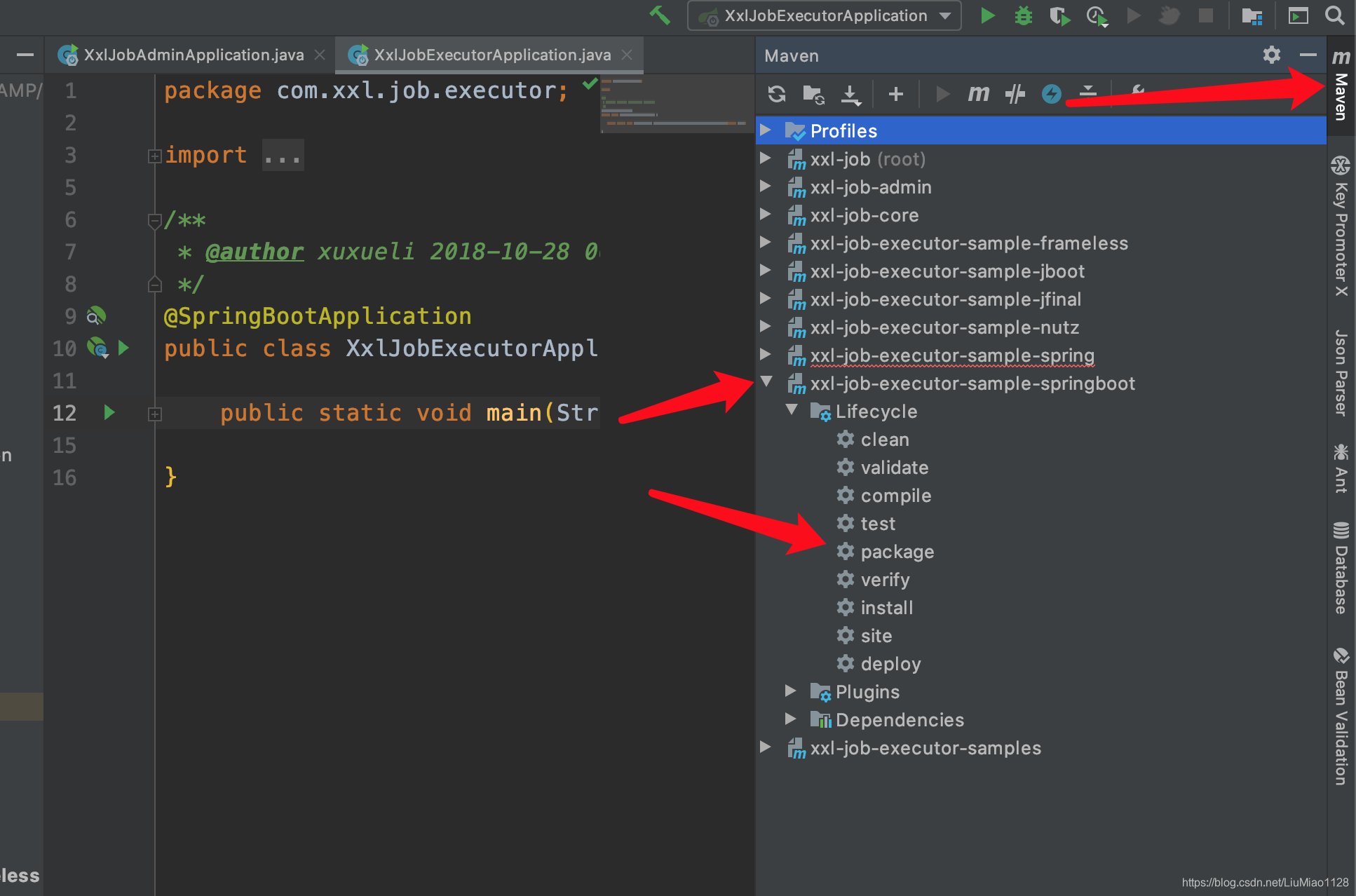Close the XxlJobExecutorApplication.java tab
Image resolution: width=1356 pixels, height=896 pixels.
[x=627, y=55]
